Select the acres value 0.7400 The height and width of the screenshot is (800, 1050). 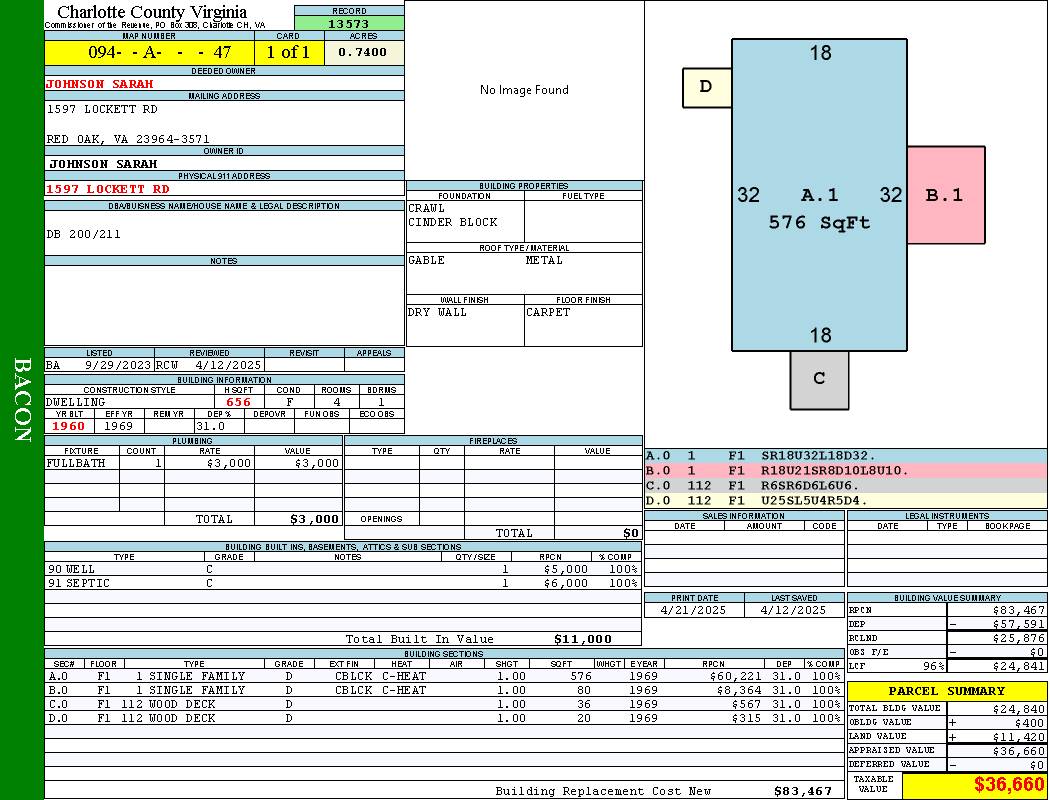coord(363,52)
